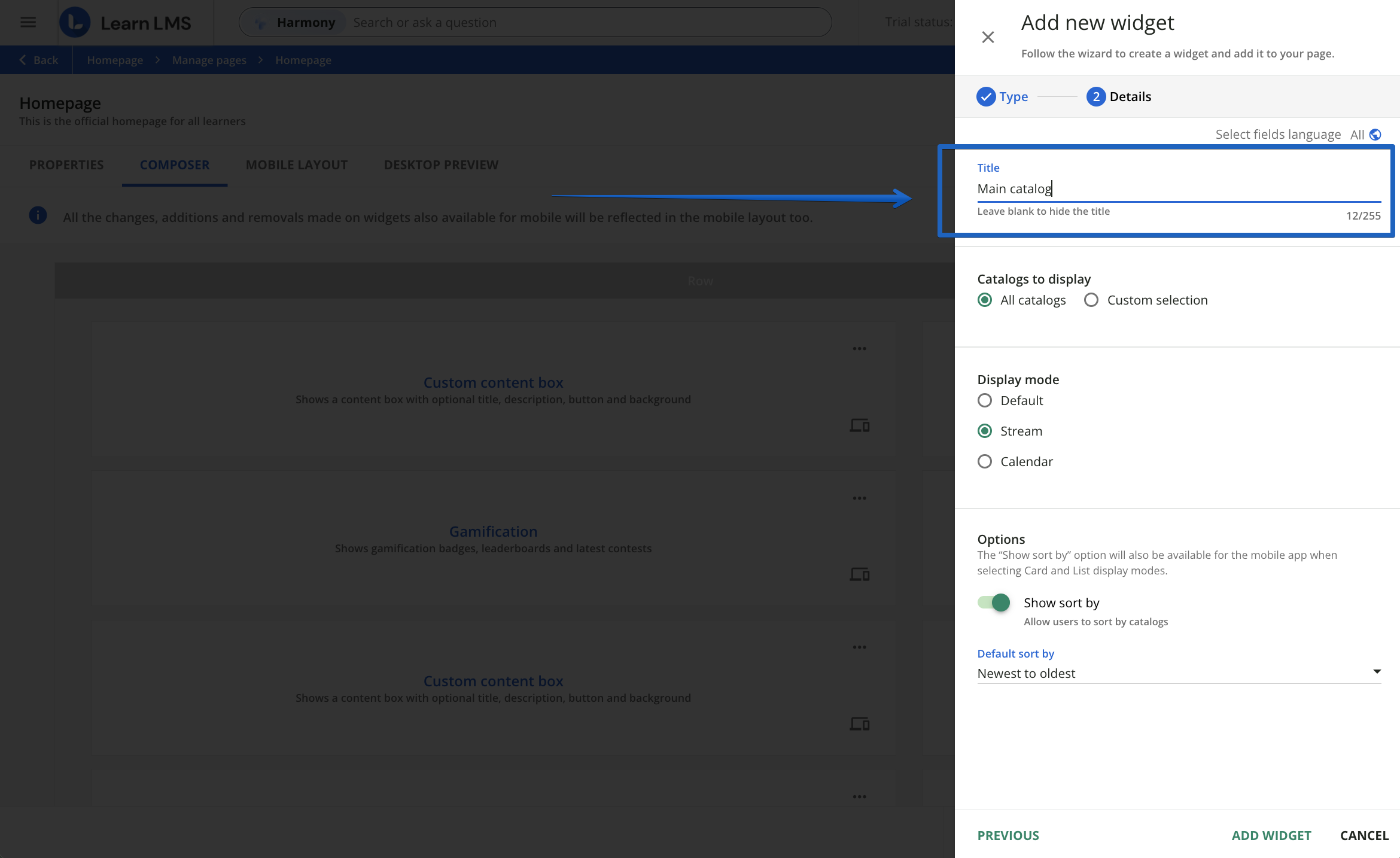Choose Stream display mode

[x=984, y=431]
